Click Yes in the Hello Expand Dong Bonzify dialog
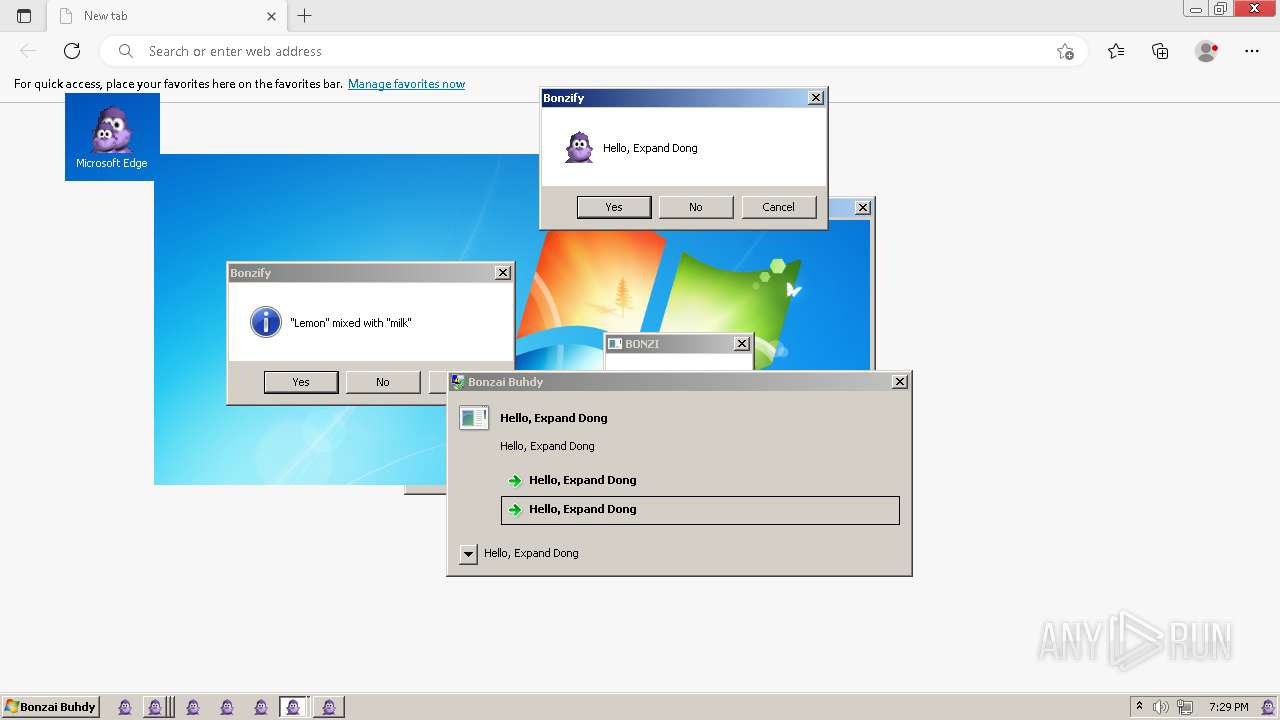The image size is (1280, 720). coord(614,207)
